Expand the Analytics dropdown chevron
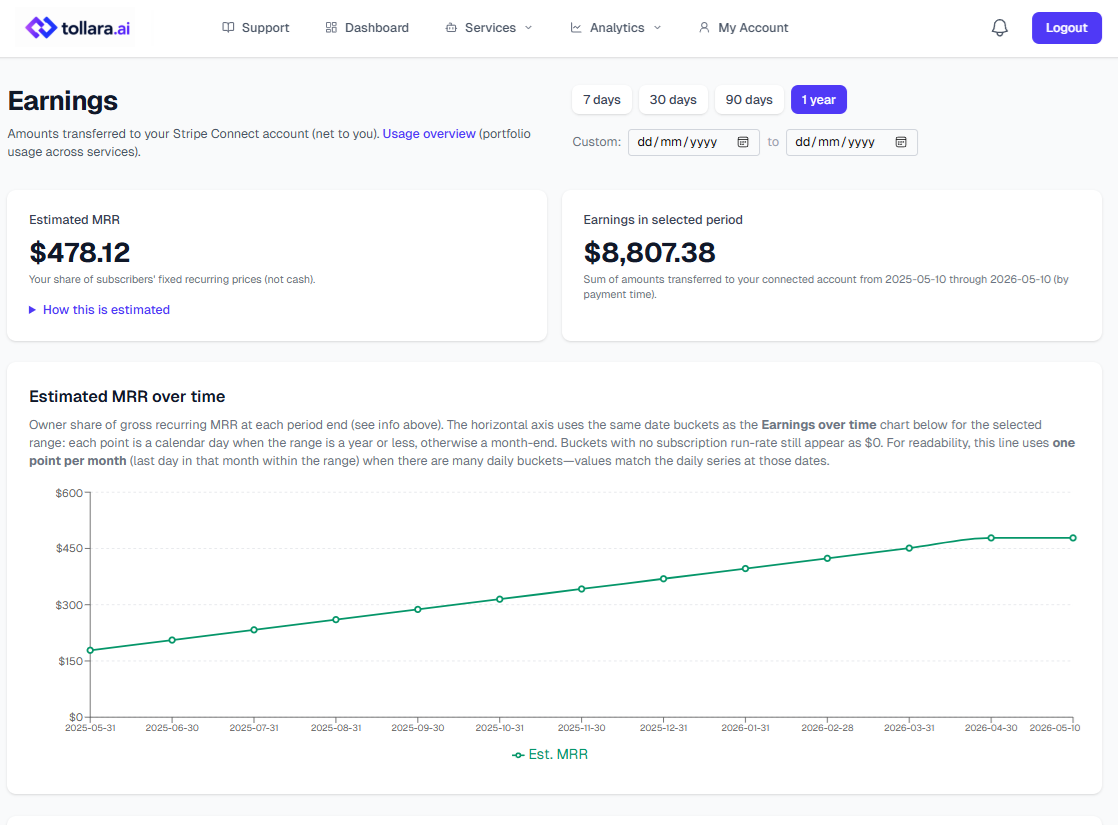The image size is (1118, 825). 657,28
